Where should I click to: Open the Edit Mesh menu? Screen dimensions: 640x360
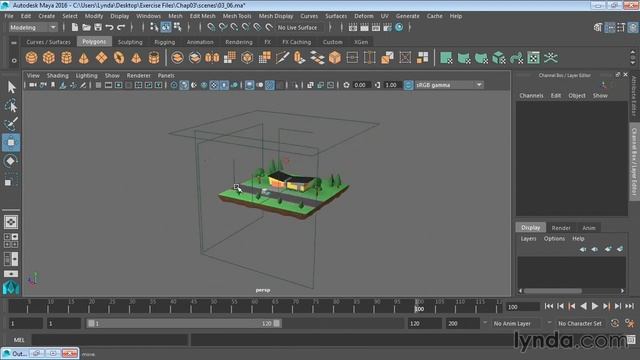click(x=202, y=16)
